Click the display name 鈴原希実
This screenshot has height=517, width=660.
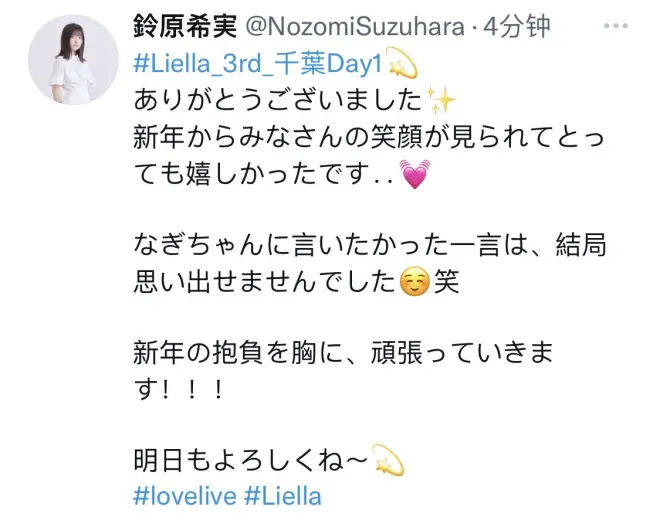tap(185, 26)
